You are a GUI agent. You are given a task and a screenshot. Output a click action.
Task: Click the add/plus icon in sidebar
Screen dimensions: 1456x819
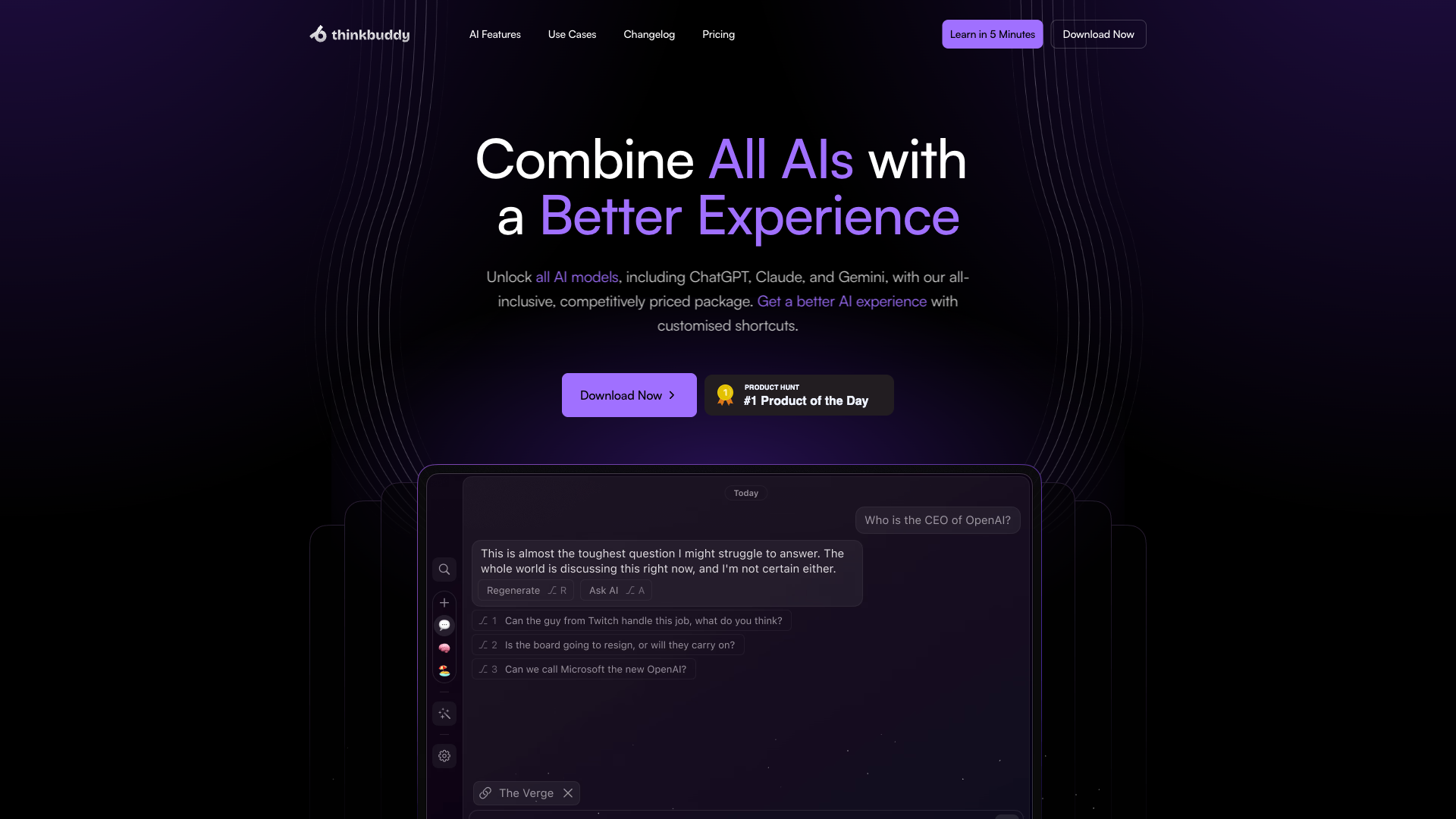click(444, 601)
